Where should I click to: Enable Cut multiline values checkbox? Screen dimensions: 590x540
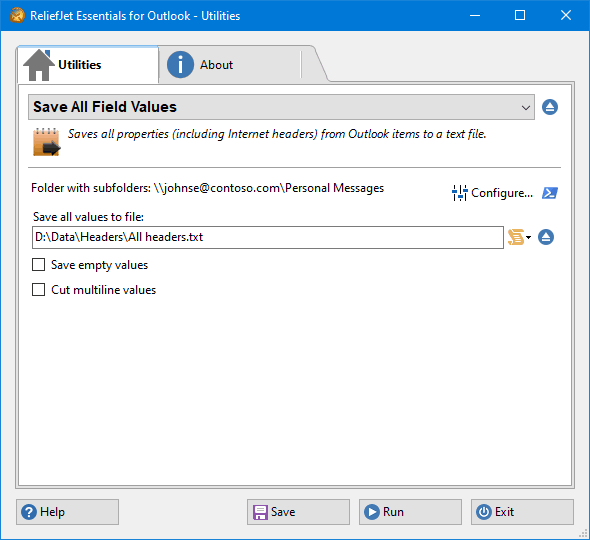(x=38, y=290)
